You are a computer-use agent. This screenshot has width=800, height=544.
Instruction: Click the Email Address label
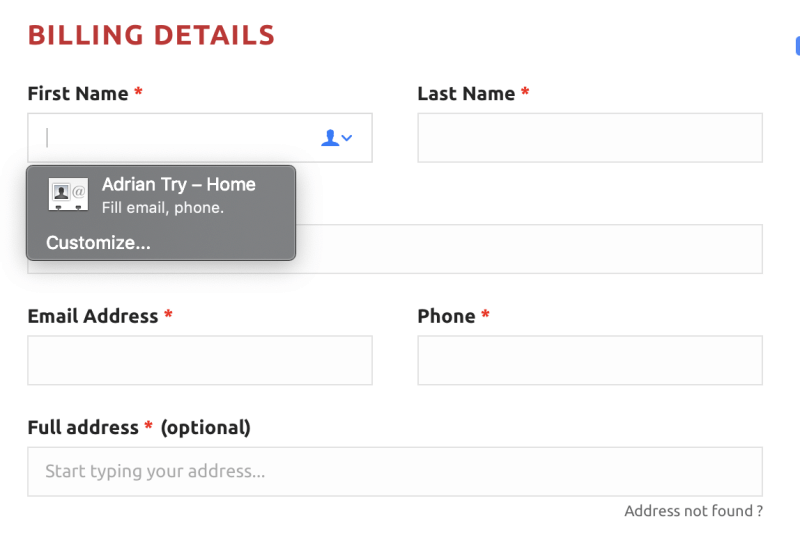coord(93,316)
